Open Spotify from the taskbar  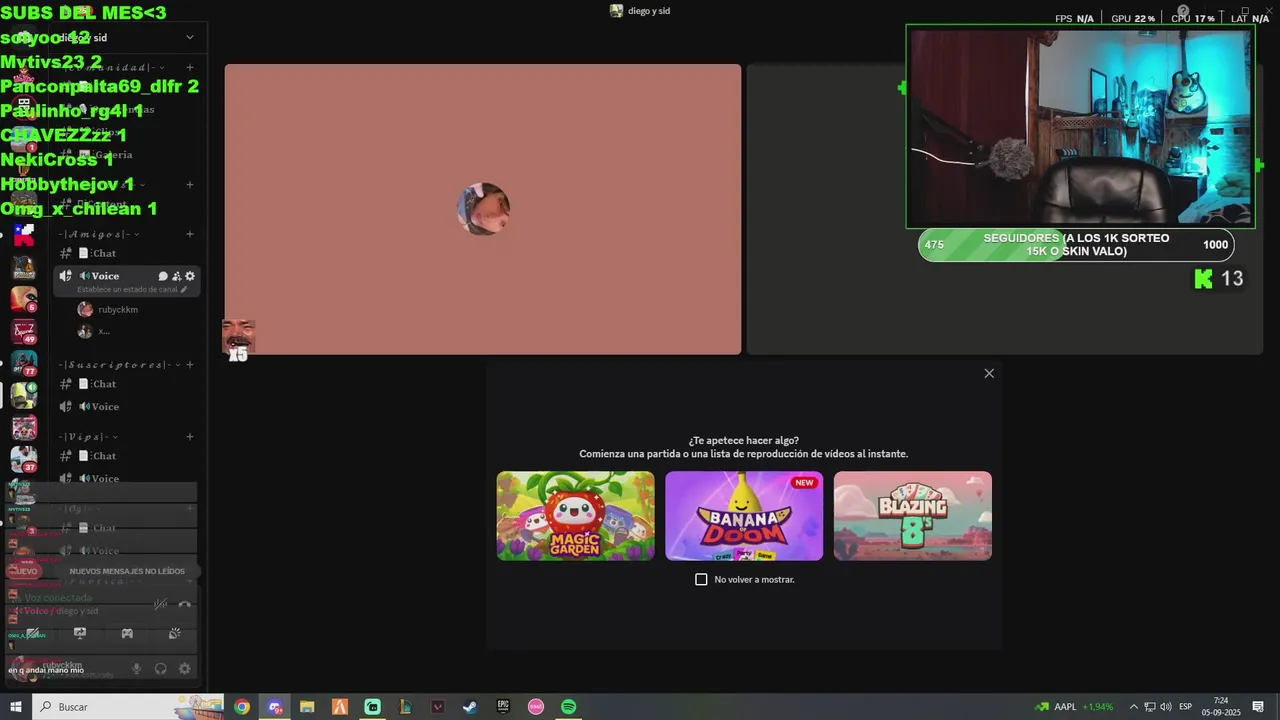[568, 707]
